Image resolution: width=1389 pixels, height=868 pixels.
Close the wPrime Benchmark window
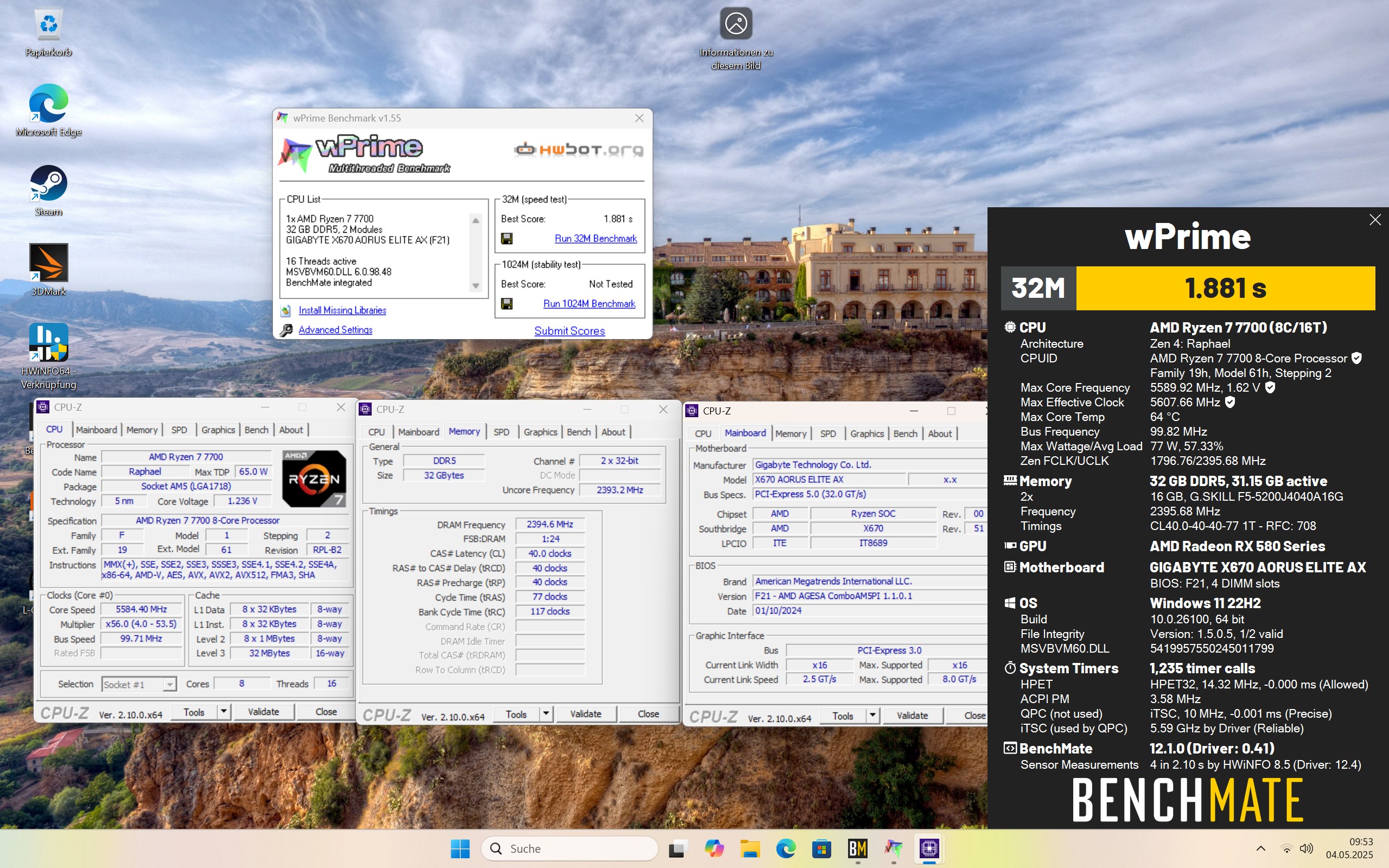(639, 118)
